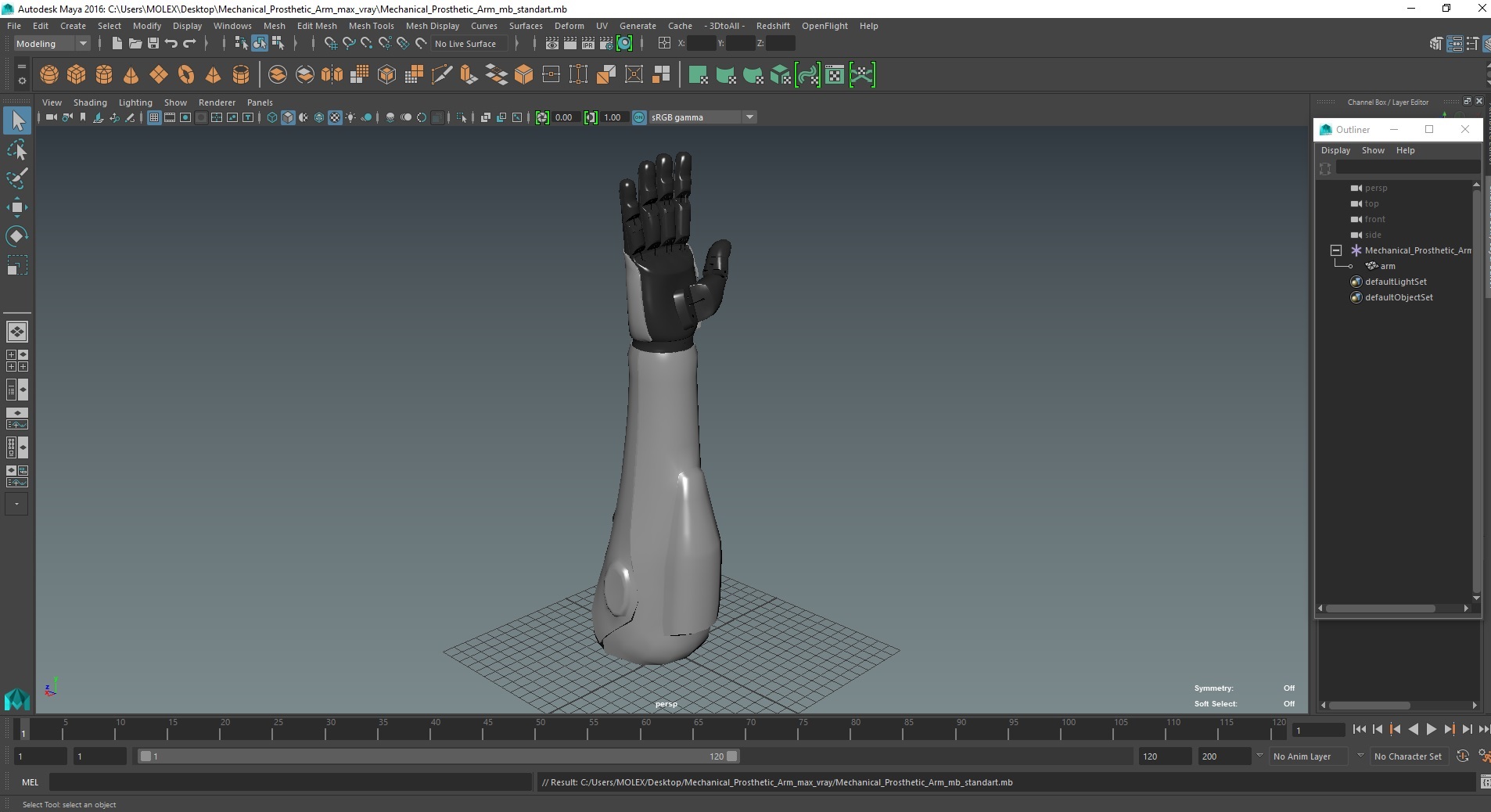Click frame 60 on the time slider
This screenshot has width=1491, height=812.
(x=646, y=729)
